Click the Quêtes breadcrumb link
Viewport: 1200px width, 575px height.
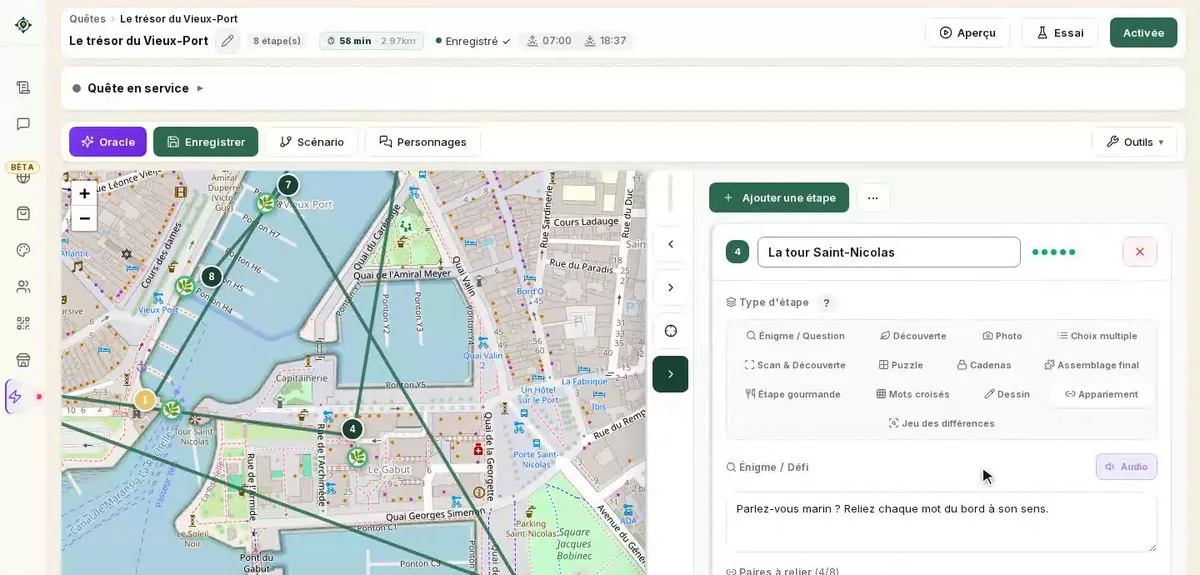coord(87,19)
